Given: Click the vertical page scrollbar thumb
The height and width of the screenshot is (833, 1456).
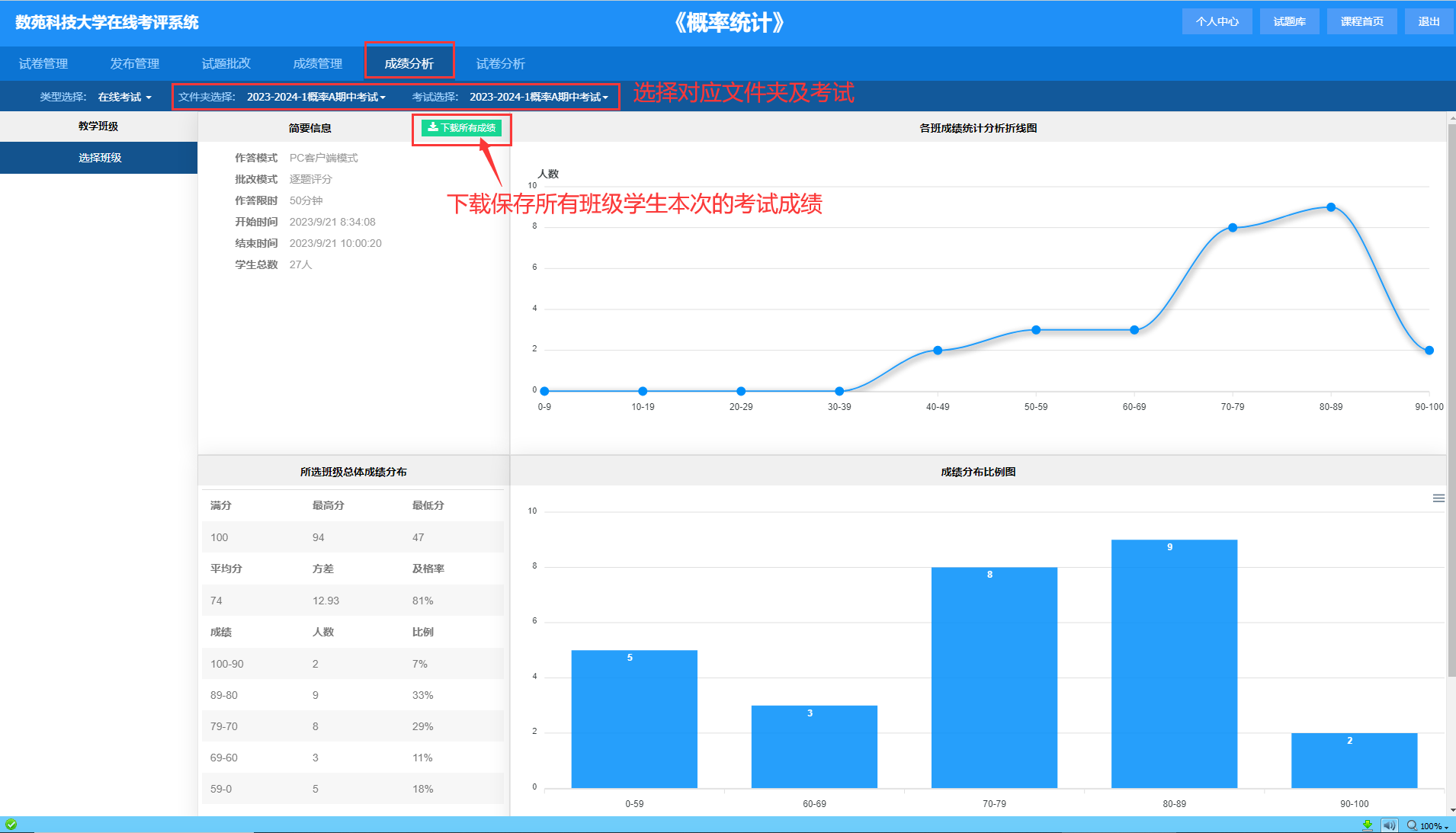Looking at the screenshot, I should coord(1451,400).
